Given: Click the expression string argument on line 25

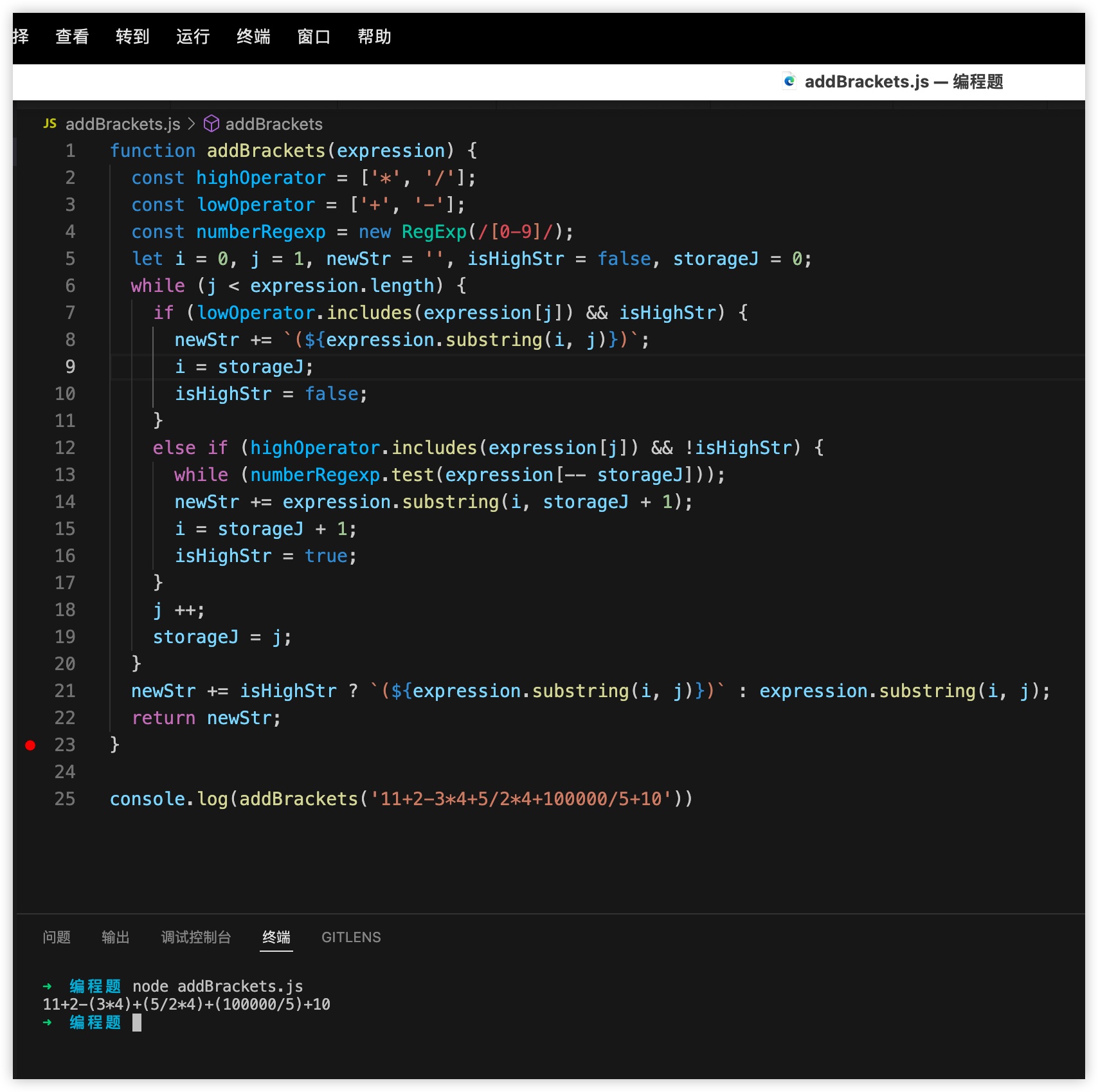Looking at the screenshot, I should point(521,799).
